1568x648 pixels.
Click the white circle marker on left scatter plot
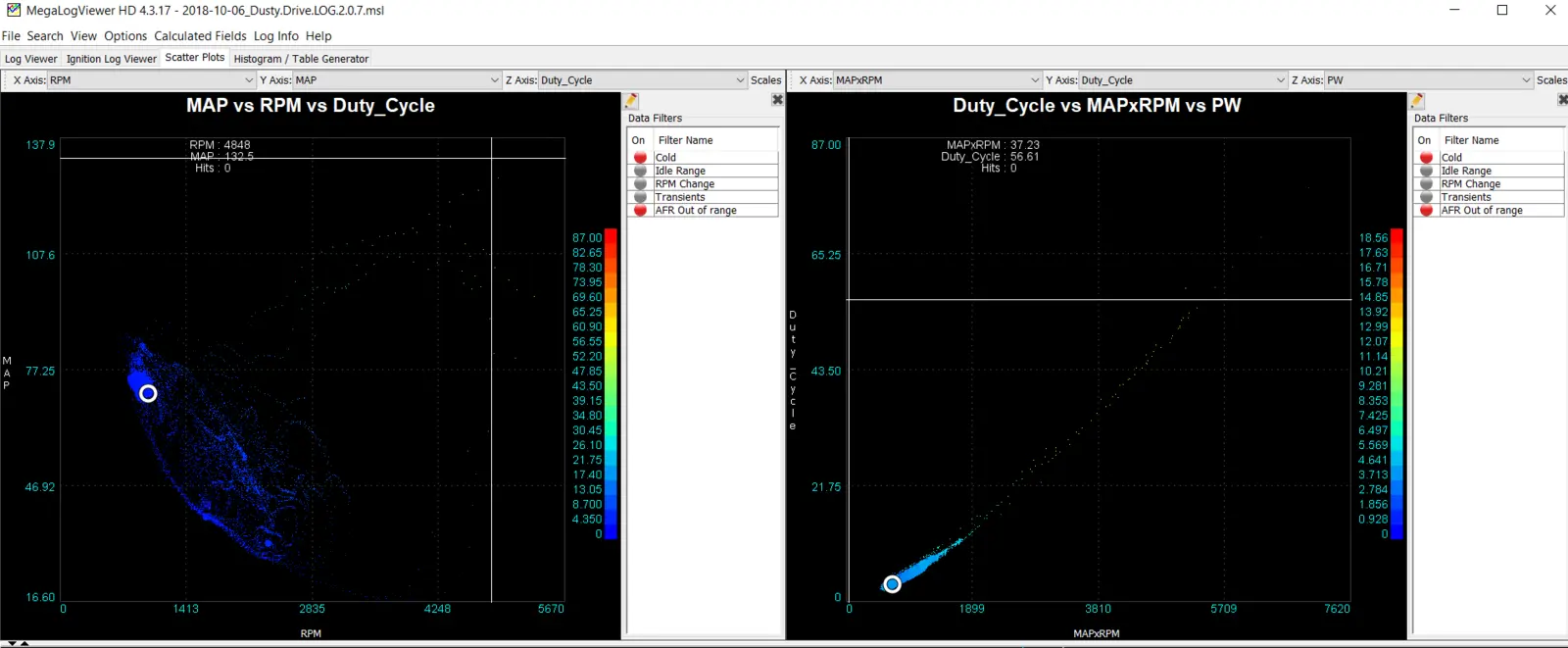(x=148, y=393)
